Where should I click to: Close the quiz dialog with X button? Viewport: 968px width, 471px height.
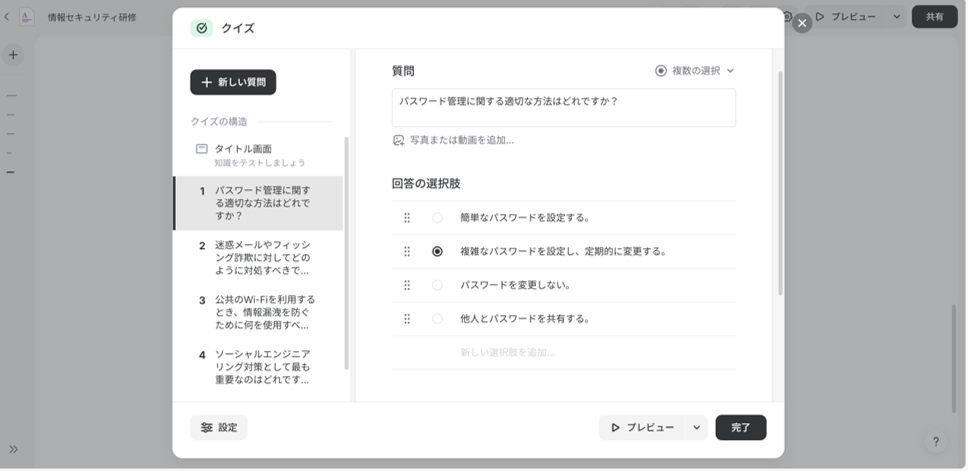pyautogui.click(x=802, y=23)
